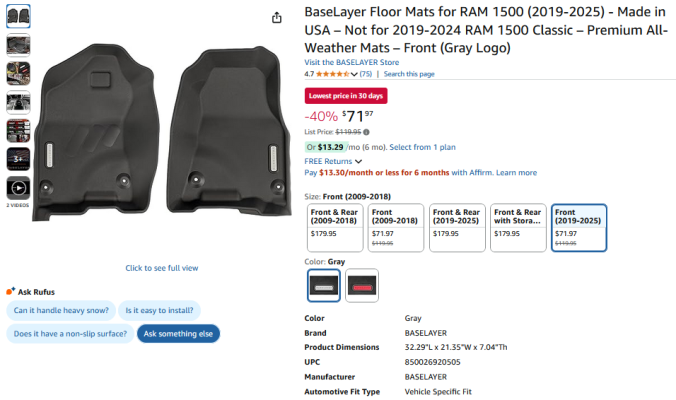Choose the Front (2009-2018) size option
Viewport: 676px width, 400px height.
[396, 228]
